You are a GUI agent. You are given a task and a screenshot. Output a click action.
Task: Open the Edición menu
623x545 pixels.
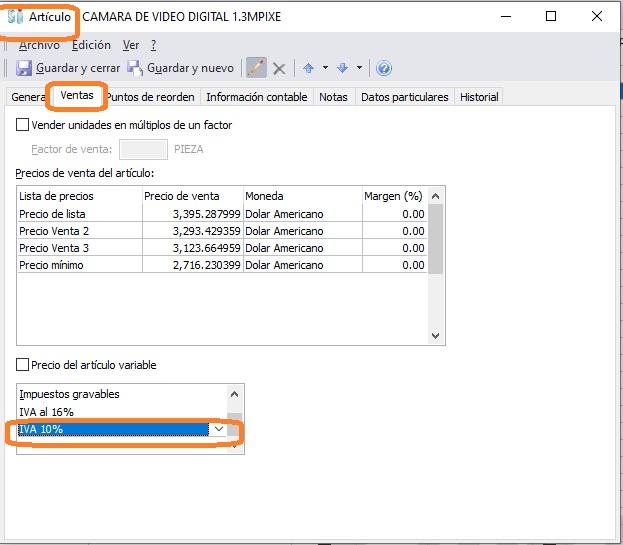91,45
